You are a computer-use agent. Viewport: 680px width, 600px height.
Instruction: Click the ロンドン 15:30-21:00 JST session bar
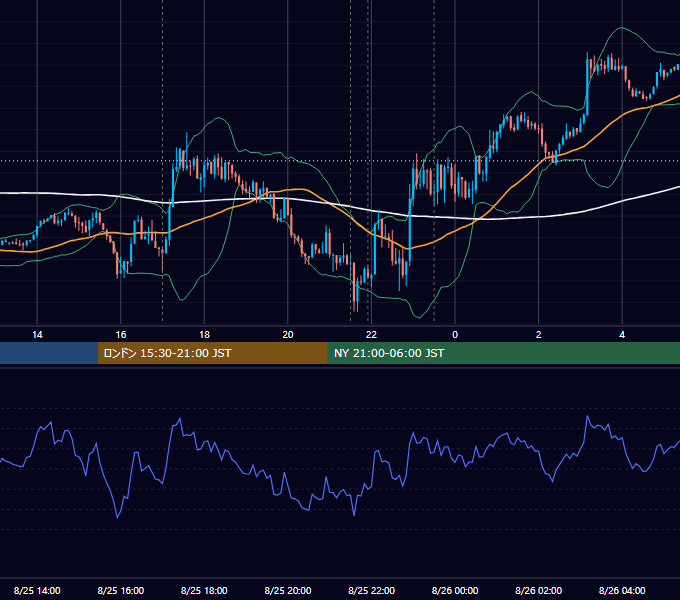212,353
